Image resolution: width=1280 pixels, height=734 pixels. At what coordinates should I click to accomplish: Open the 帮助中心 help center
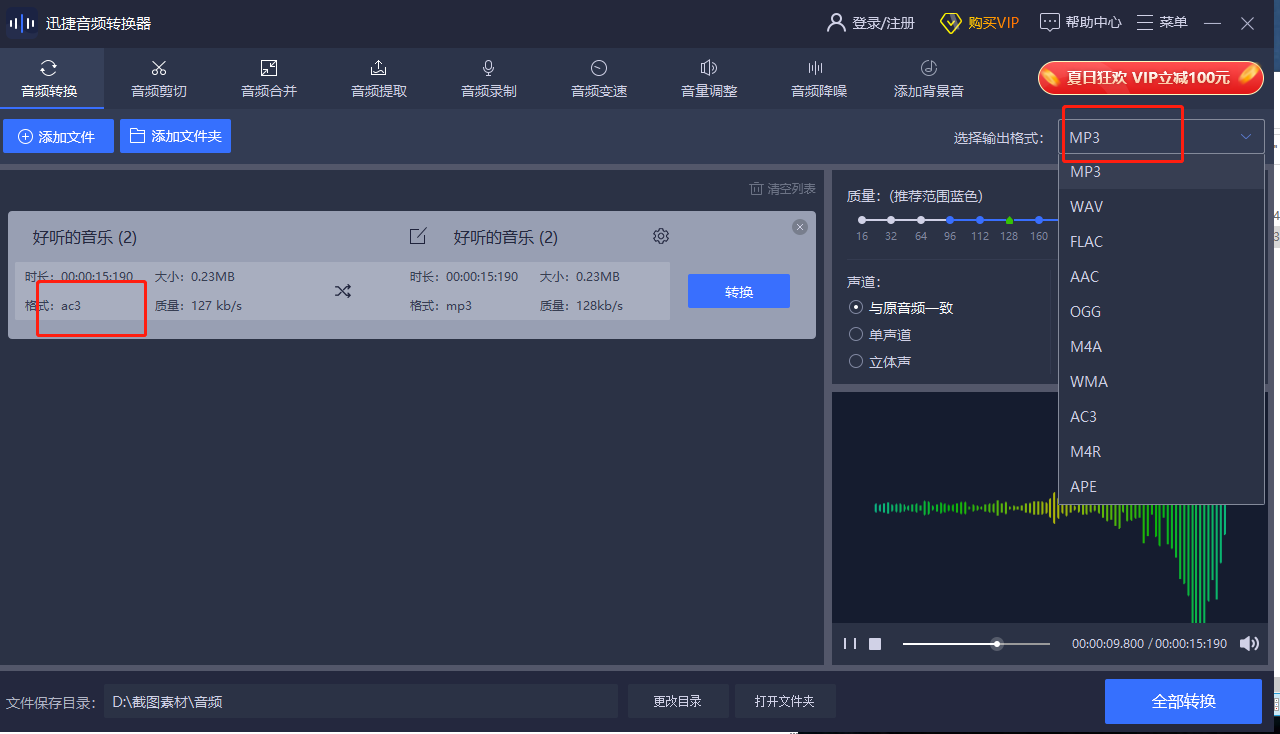pos(1081,22)
